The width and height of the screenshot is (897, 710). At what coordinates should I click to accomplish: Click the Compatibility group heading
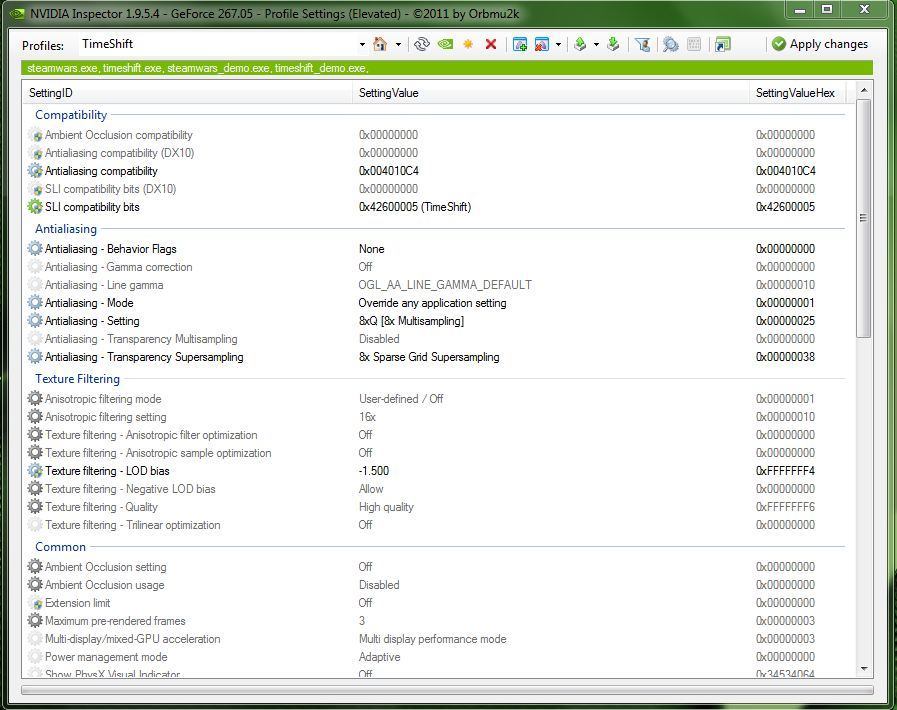tap(71, 115)
